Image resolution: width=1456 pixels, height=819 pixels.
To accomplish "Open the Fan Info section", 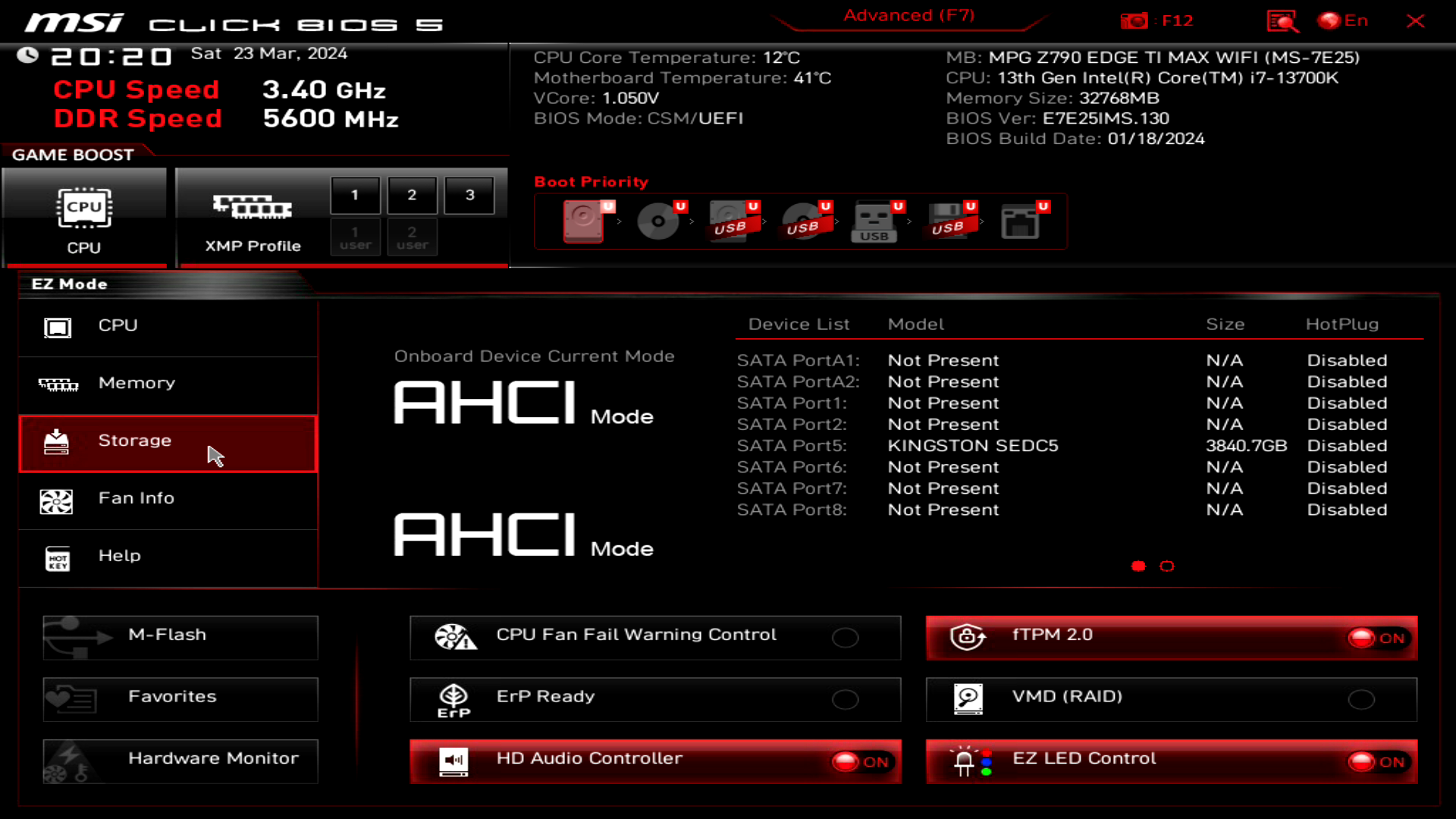I will 168,500.
